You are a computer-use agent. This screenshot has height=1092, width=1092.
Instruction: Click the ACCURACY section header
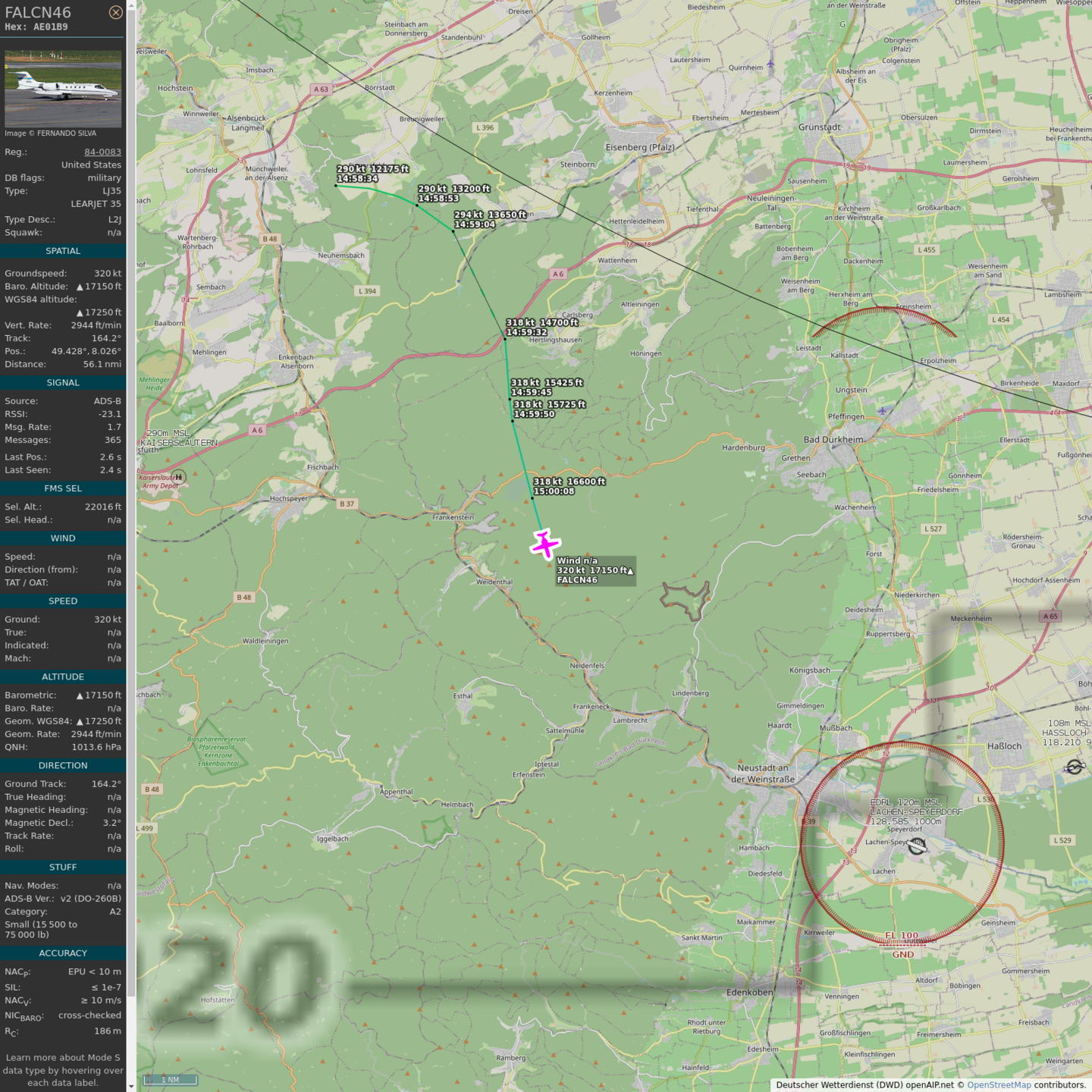[x=63, y=953]
